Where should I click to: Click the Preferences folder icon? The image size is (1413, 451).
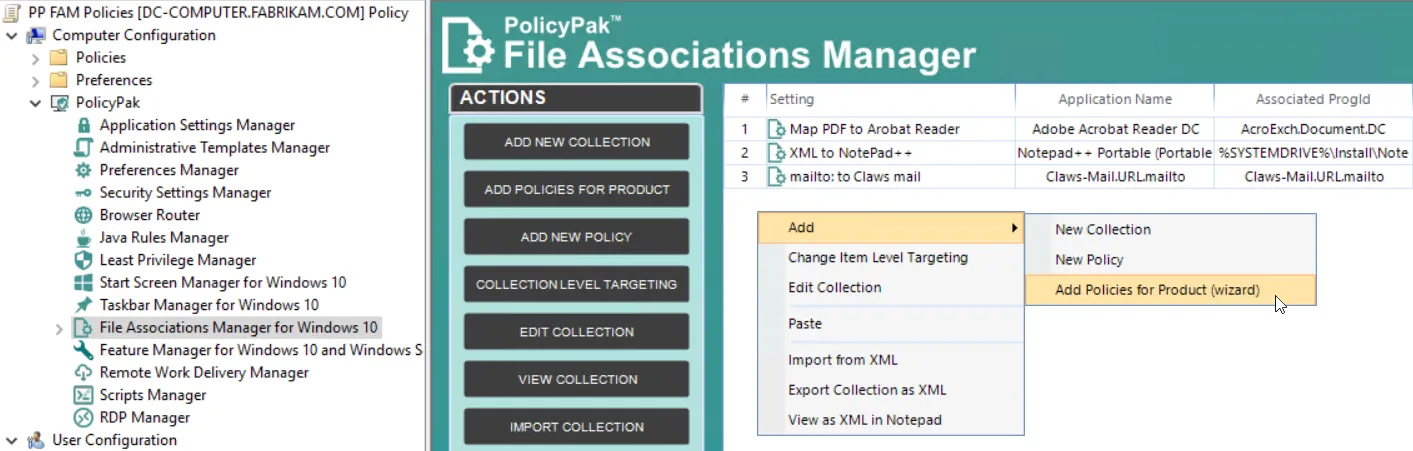(x=59, y=80)
